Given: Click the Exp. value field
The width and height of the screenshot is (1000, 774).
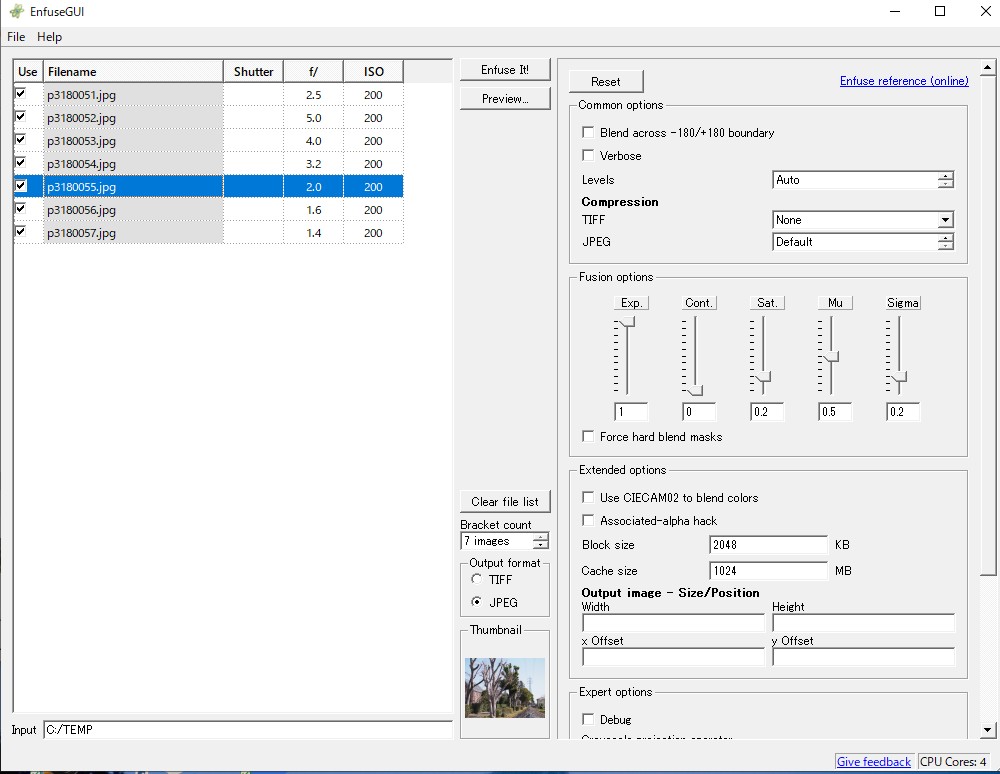Looking at the screenshot, I should click(x=631, y=412).
